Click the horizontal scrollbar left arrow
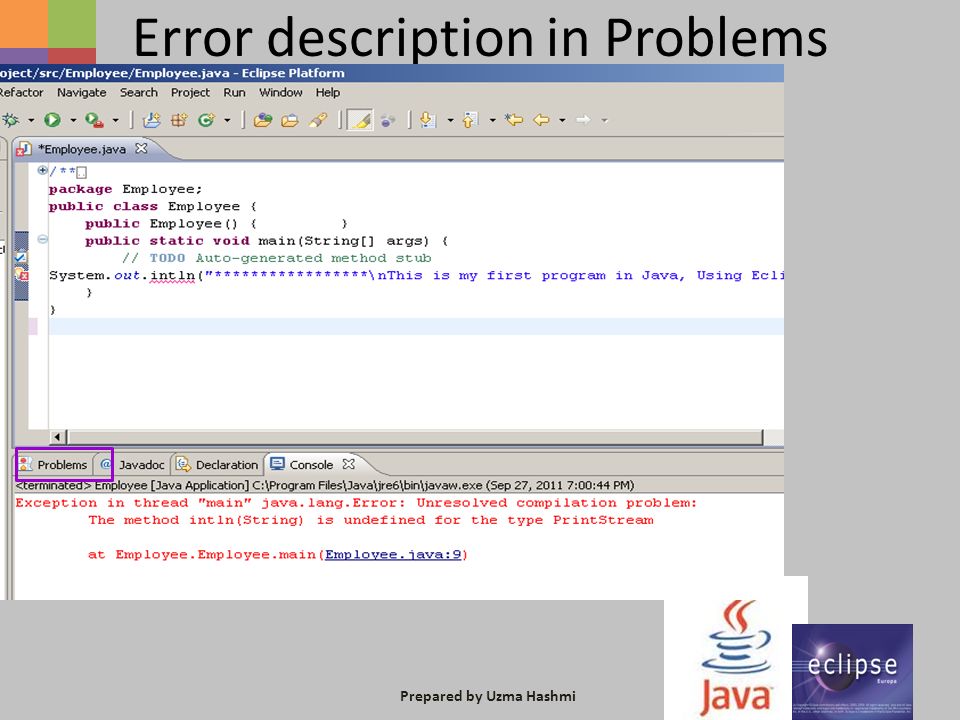 coord(58,437)
